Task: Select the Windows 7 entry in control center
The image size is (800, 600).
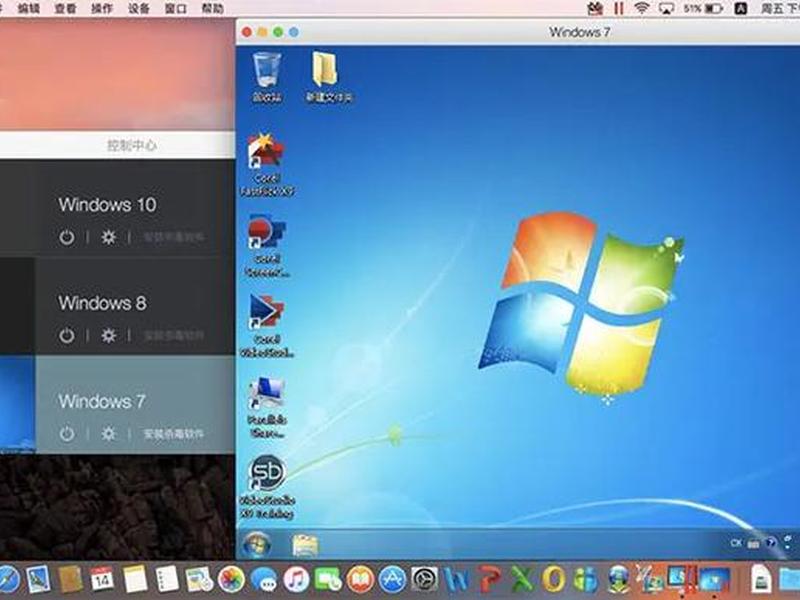Action: pyautogui.click(x=135, y=404)
